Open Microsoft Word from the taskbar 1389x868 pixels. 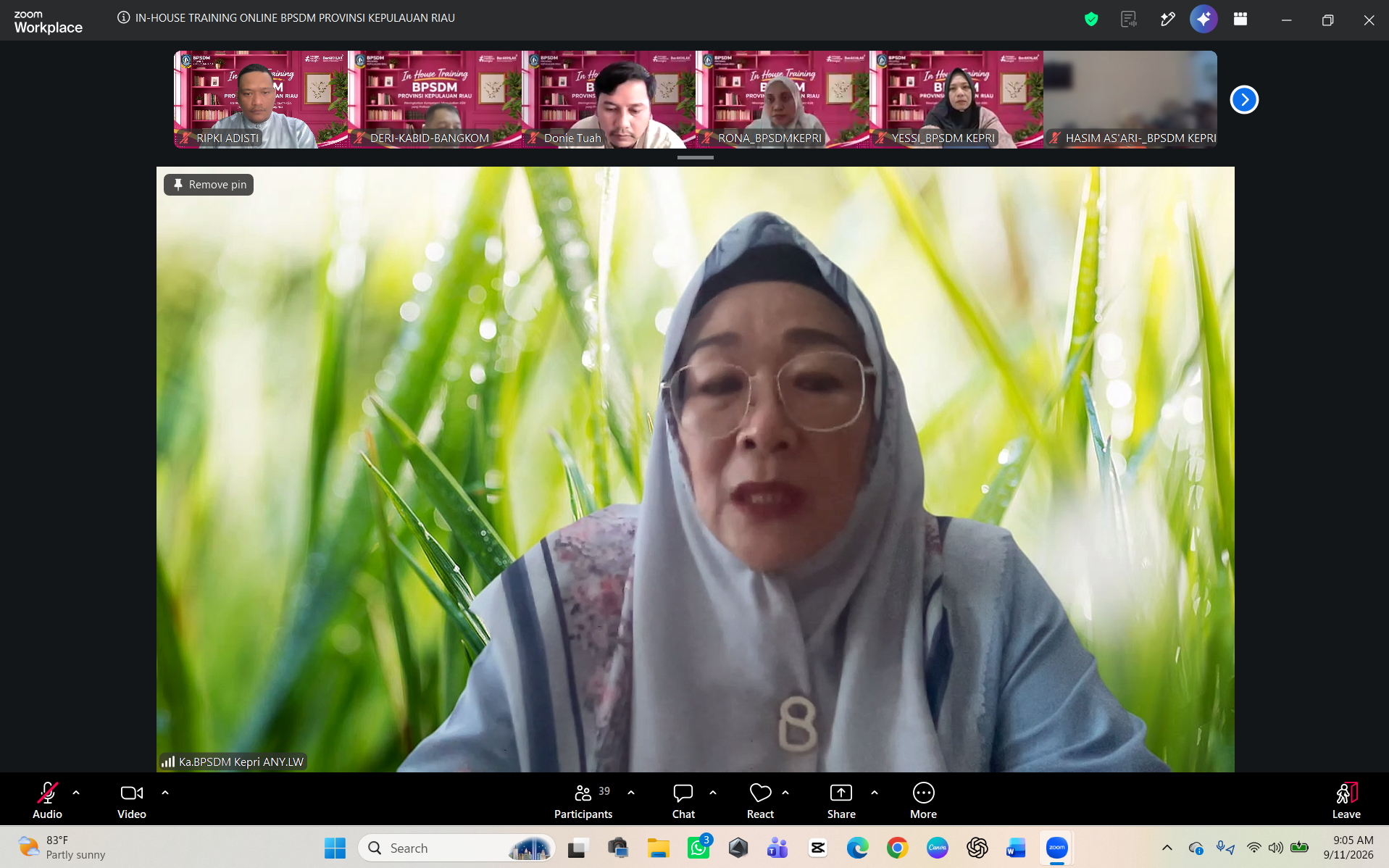1016,848
